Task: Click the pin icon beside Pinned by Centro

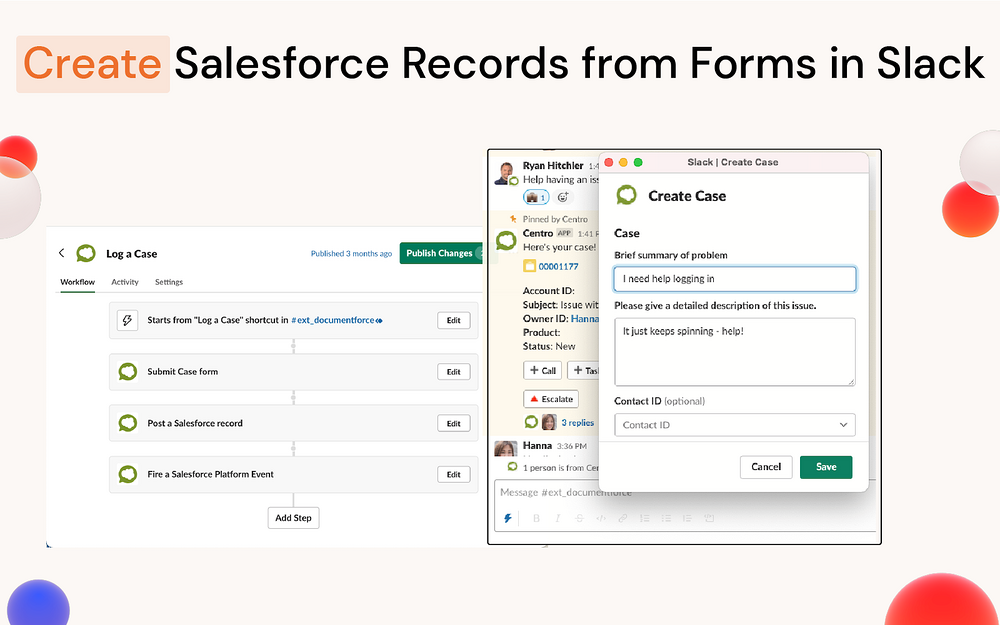Action: click(x=513, y=219)
